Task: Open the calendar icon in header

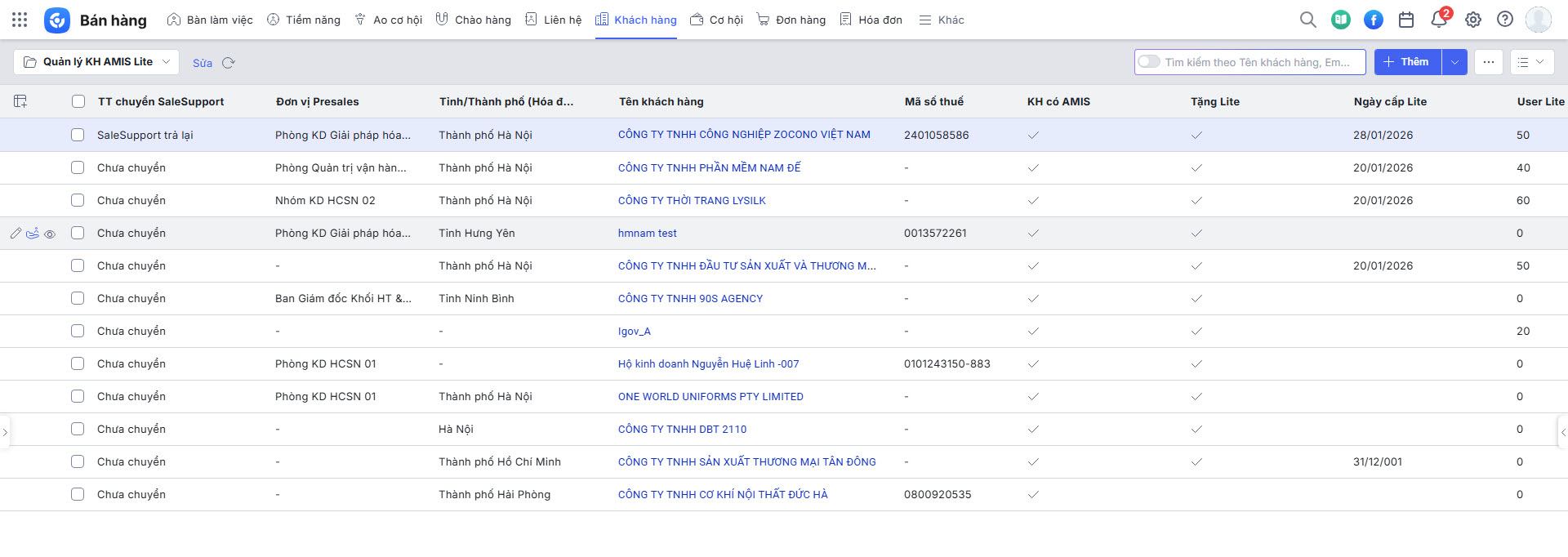Action: tap(1406, 20)
